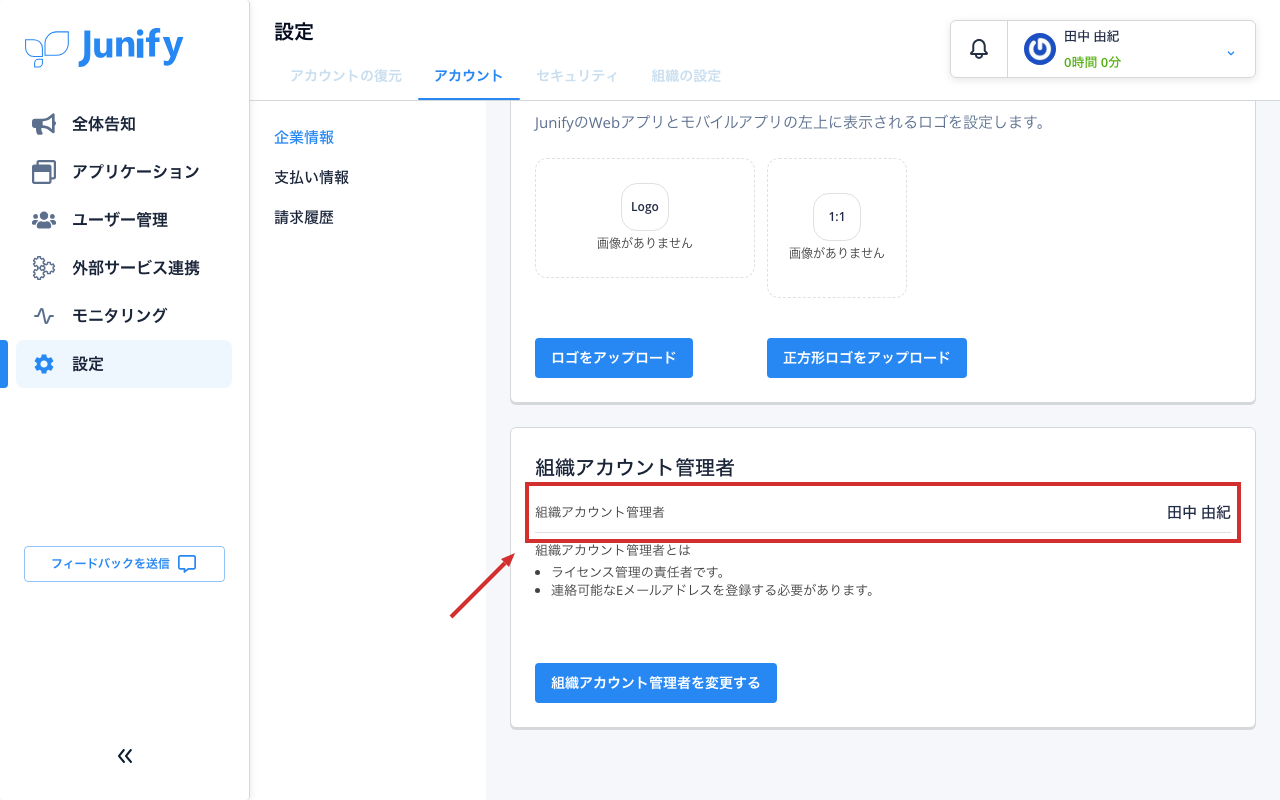The width and height of the screenshot is (1280, 800).
Task: Click the 設定 page title
Action: coord(294,32)
